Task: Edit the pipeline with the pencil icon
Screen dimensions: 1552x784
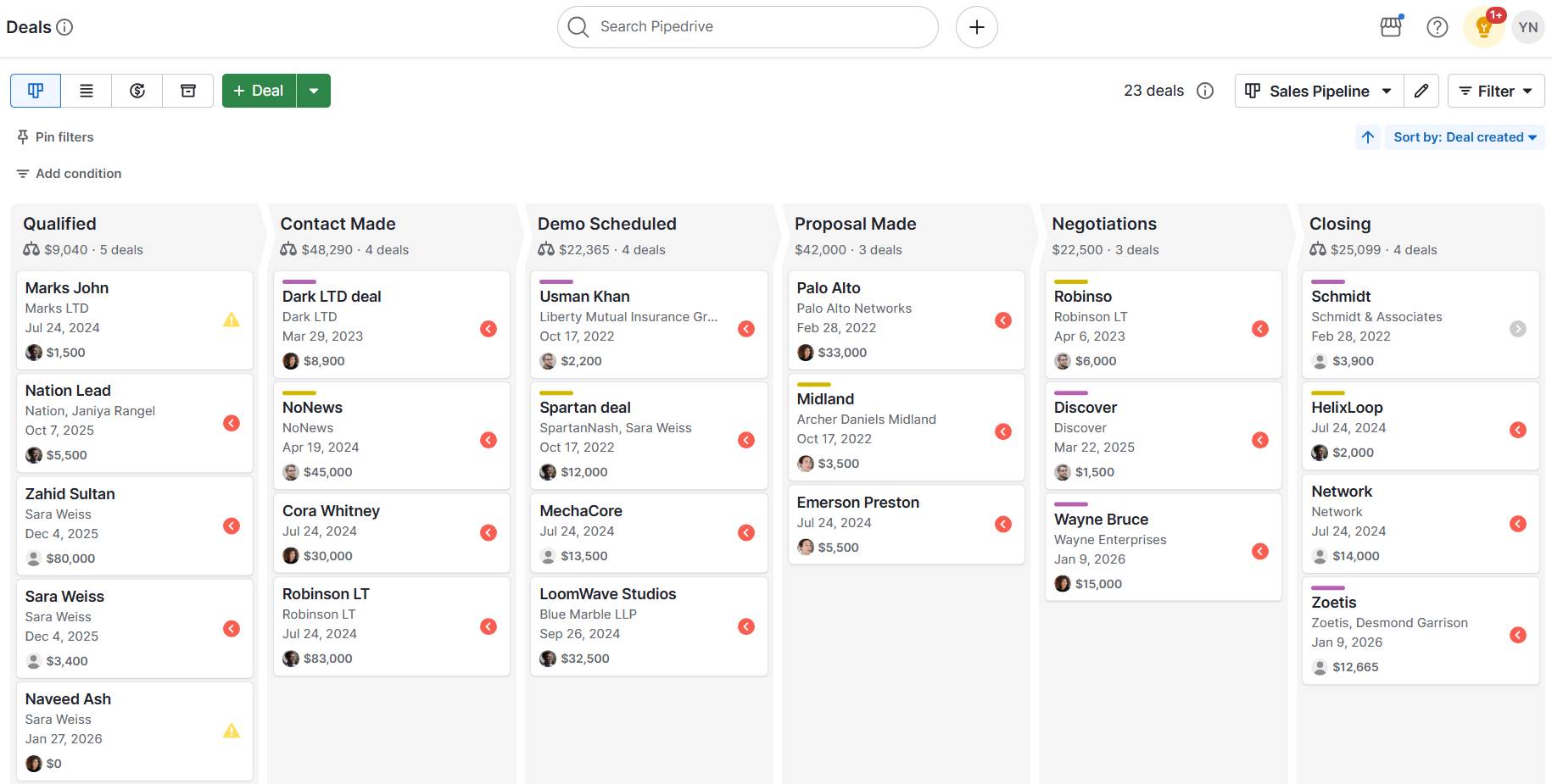Action: coord(1421,91)
